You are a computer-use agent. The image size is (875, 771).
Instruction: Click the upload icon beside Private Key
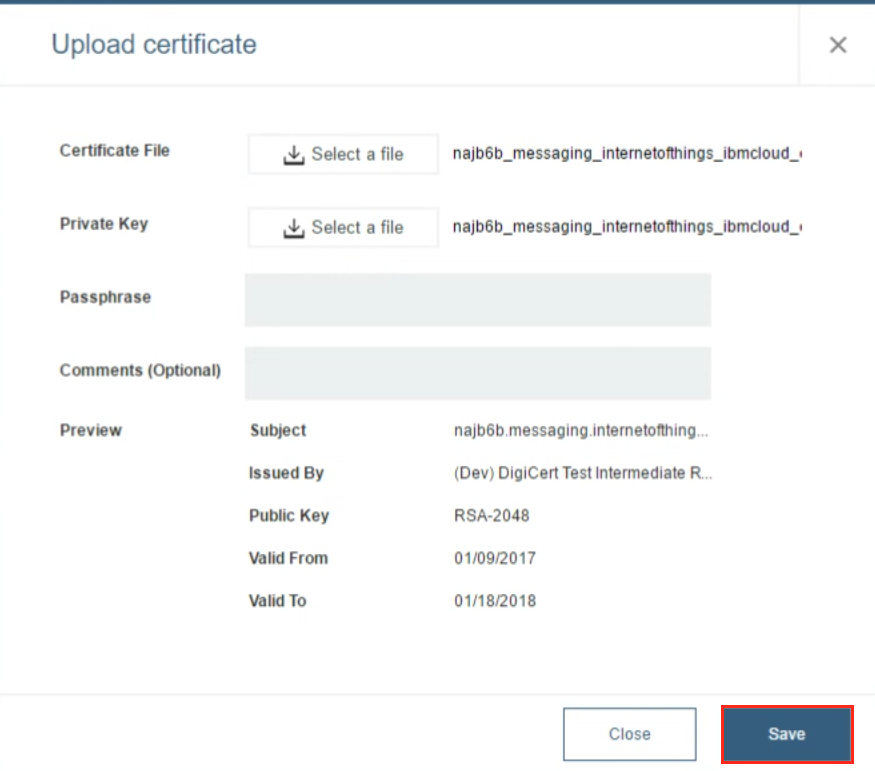tap(294, 228)
